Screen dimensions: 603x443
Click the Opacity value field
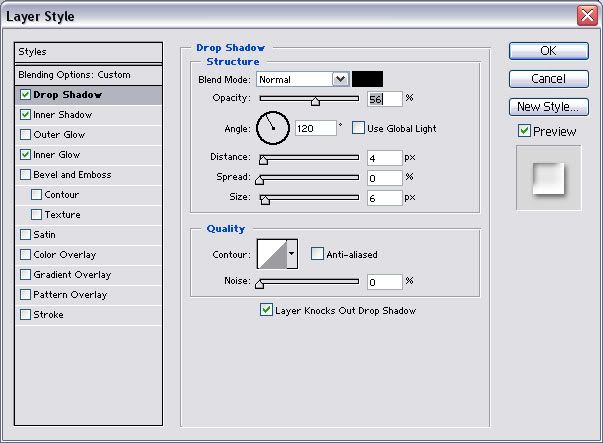(385, 99)
